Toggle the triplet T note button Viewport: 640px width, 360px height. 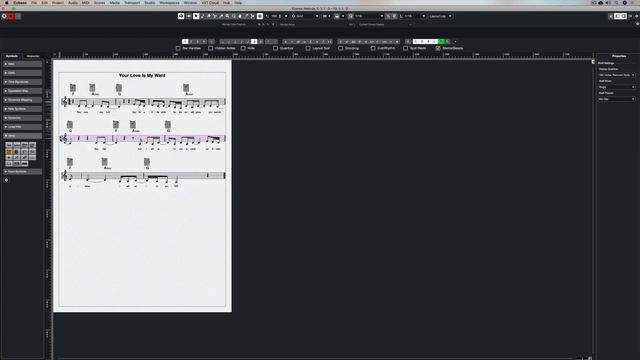268,42
